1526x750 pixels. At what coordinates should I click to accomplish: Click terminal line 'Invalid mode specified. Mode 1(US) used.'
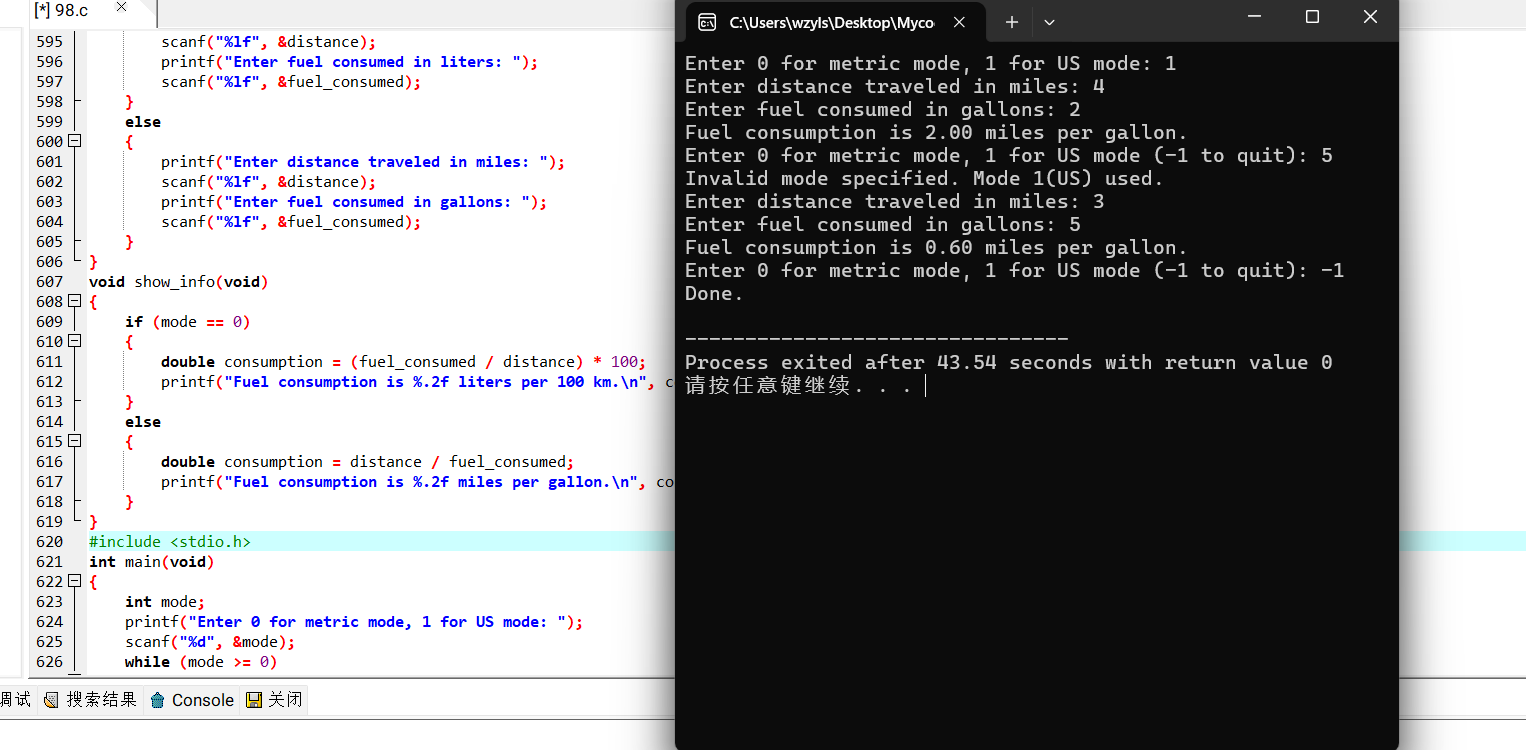[x=925, y=179]
